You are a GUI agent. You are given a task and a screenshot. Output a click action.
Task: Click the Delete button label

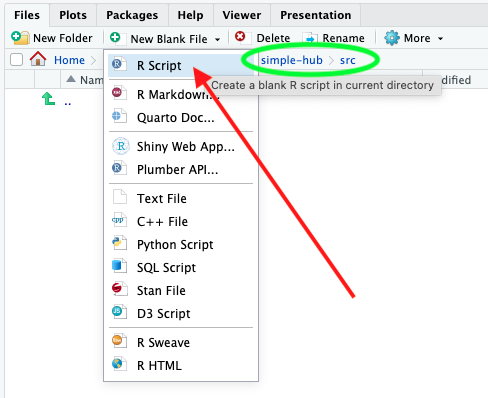tap(273, 38)
